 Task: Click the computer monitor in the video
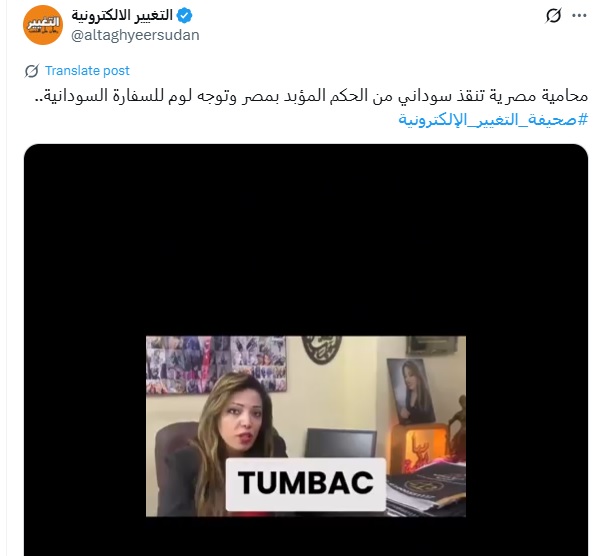pyautogui.click(x=341, y=443)
